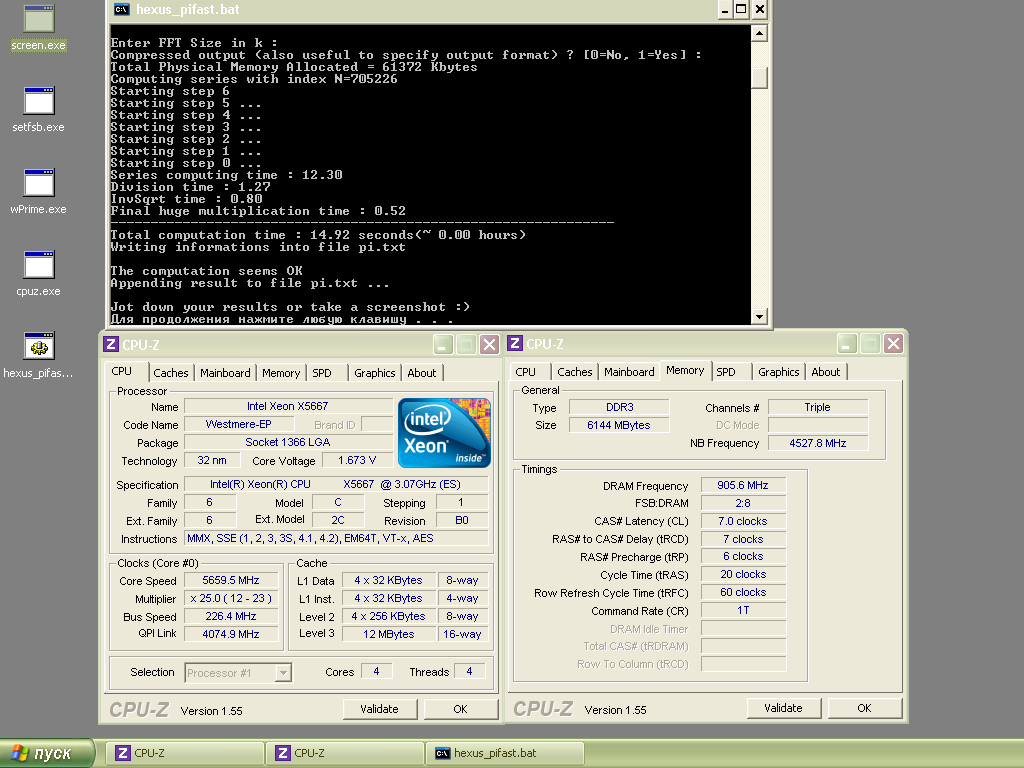
Task: Click Intel Xeon inside logo
Action: coord(444,432)
